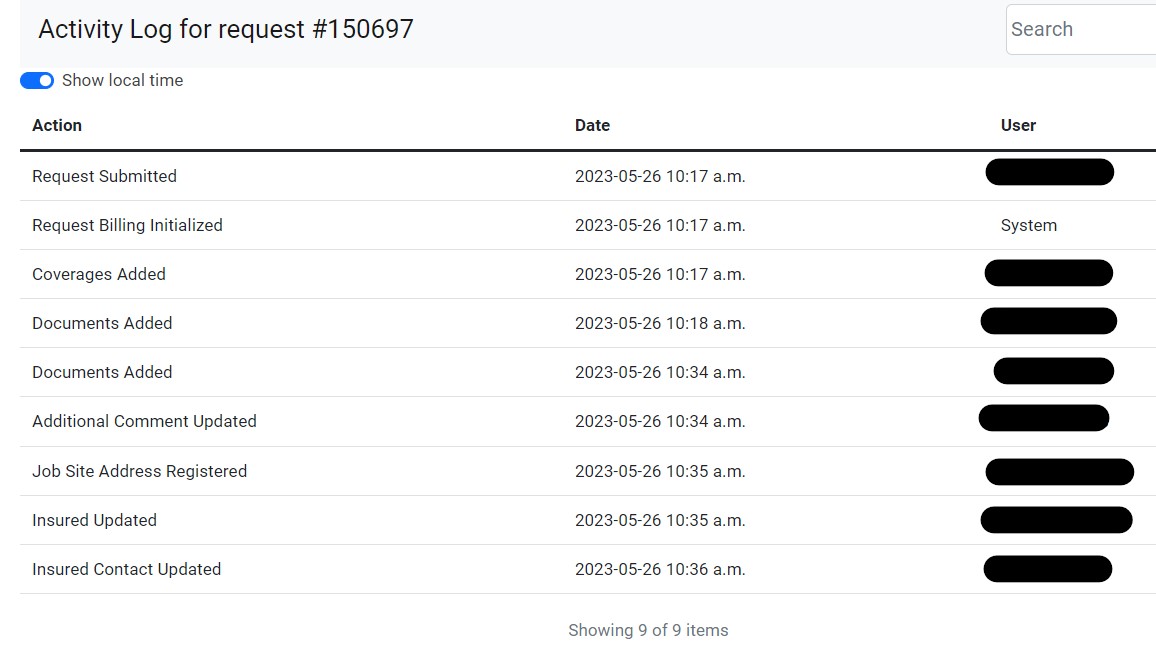The height and width of the screenshot is (646, 1156).
Task: Toggle the Show local time switch
Action: pyautogui.click(x=37, y=80)
